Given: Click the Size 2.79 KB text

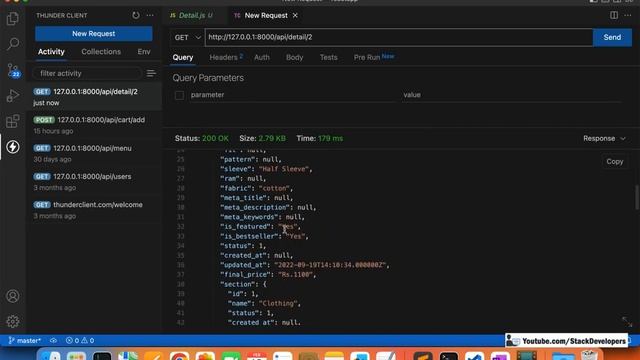Looking at the screenshot, I should (x=262, y=138).
